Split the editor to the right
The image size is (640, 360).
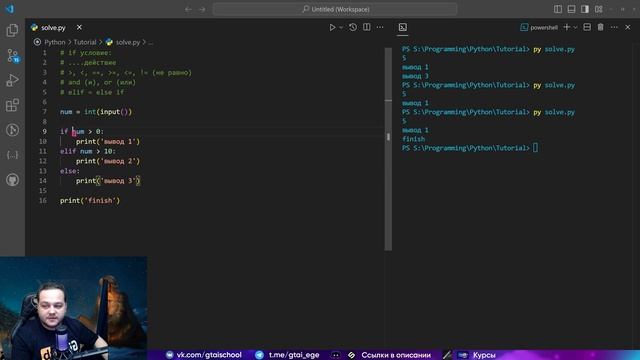click(x=367, y=27)
